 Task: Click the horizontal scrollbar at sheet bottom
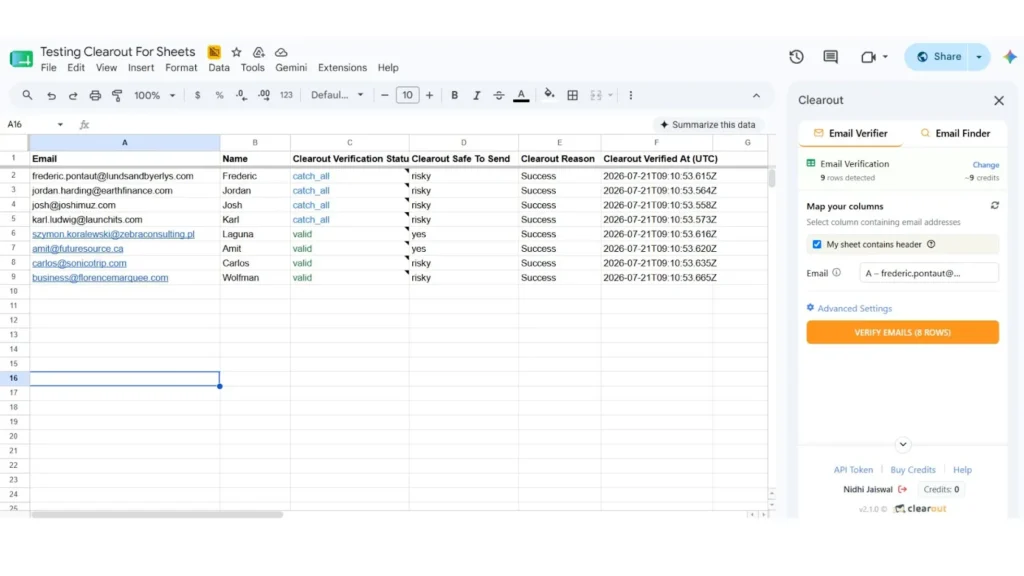click(x=157, y=515)
